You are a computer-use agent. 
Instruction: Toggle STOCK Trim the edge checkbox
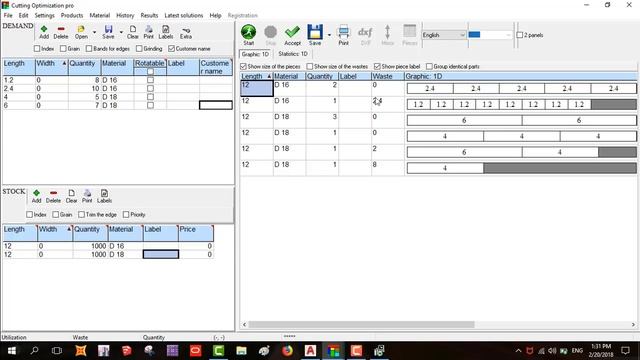coord(82,214)
